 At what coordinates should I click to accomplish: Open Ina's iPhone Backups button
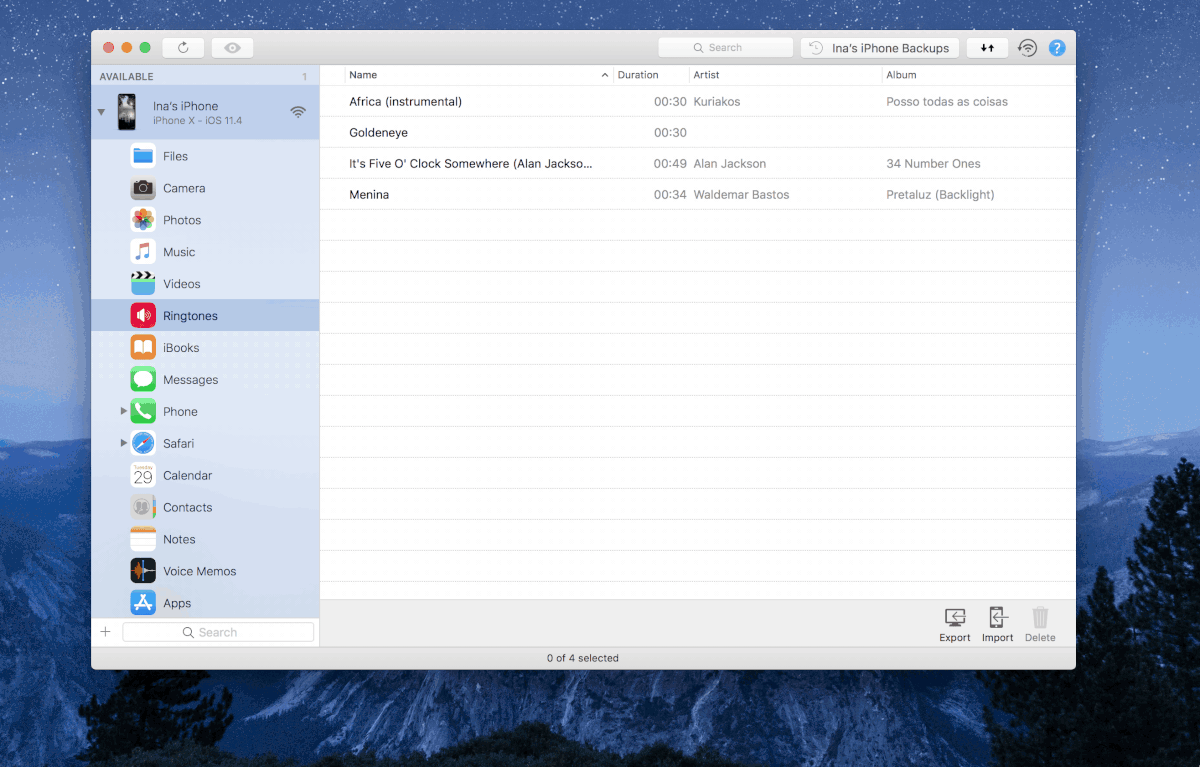(880, 48)
